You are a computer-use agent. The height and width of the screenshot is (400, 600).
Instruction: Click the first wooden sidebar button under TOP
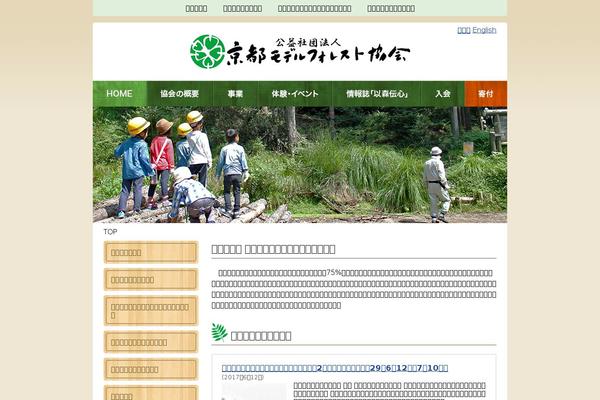(151, 253)
